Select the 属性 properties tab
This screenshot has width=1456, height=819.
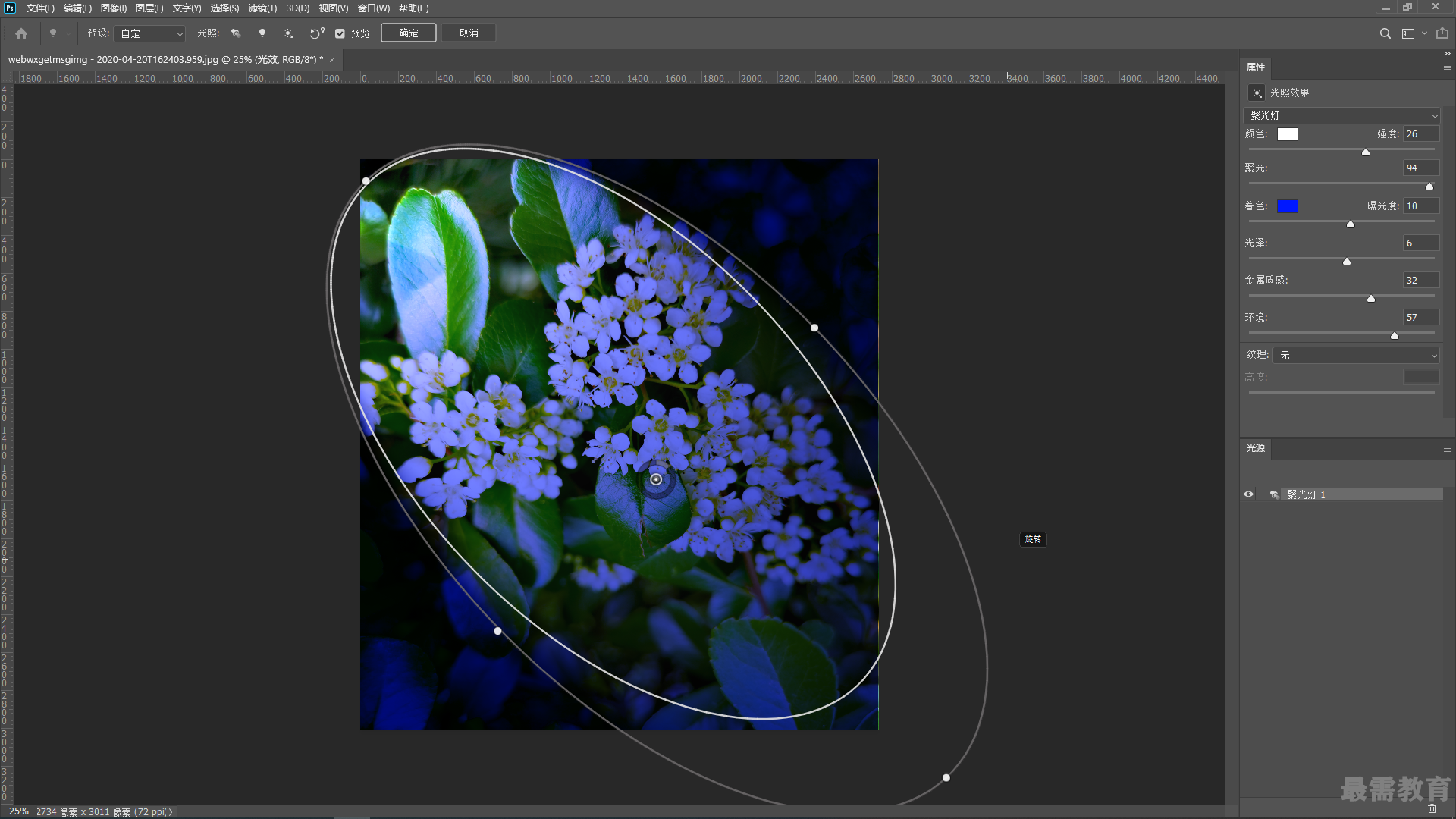[x=1256, y=67]
